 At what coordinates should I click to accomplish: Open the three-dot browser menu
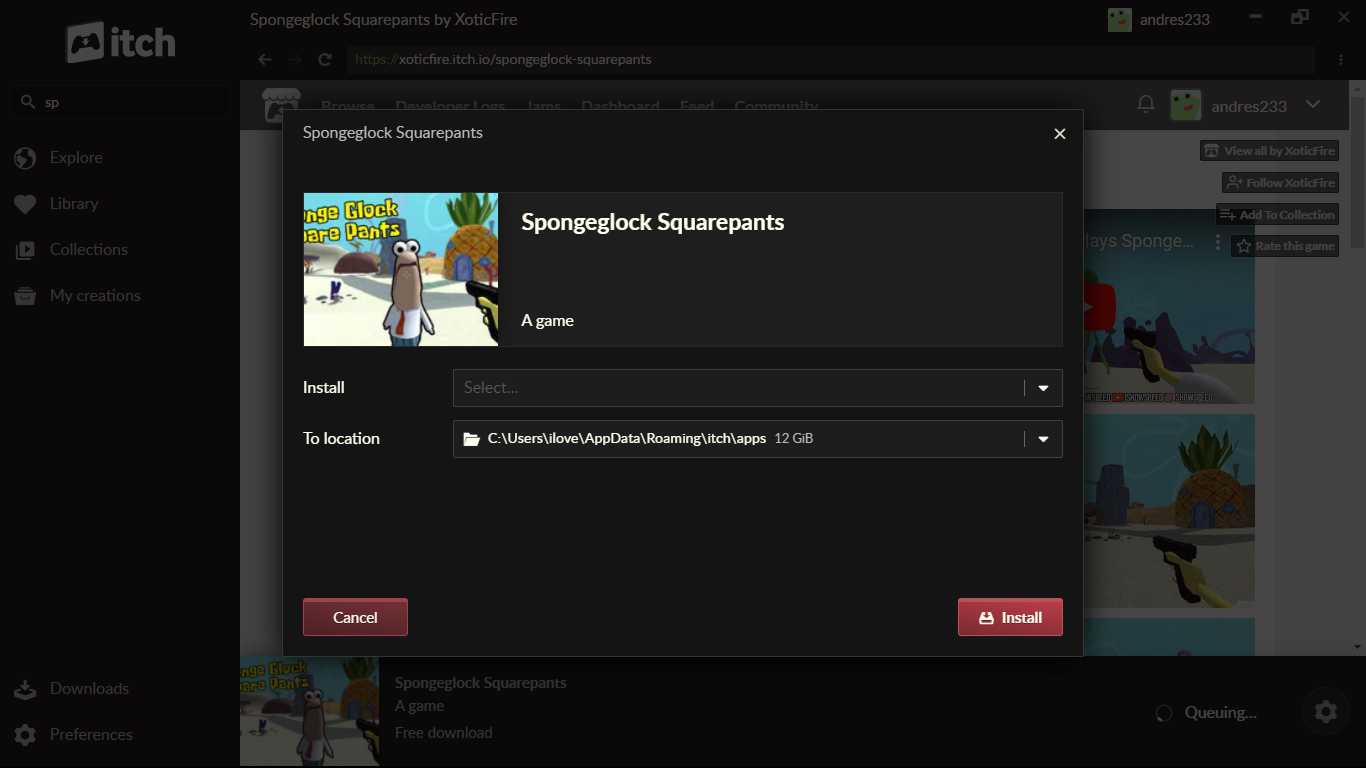tap(1341, 59)
